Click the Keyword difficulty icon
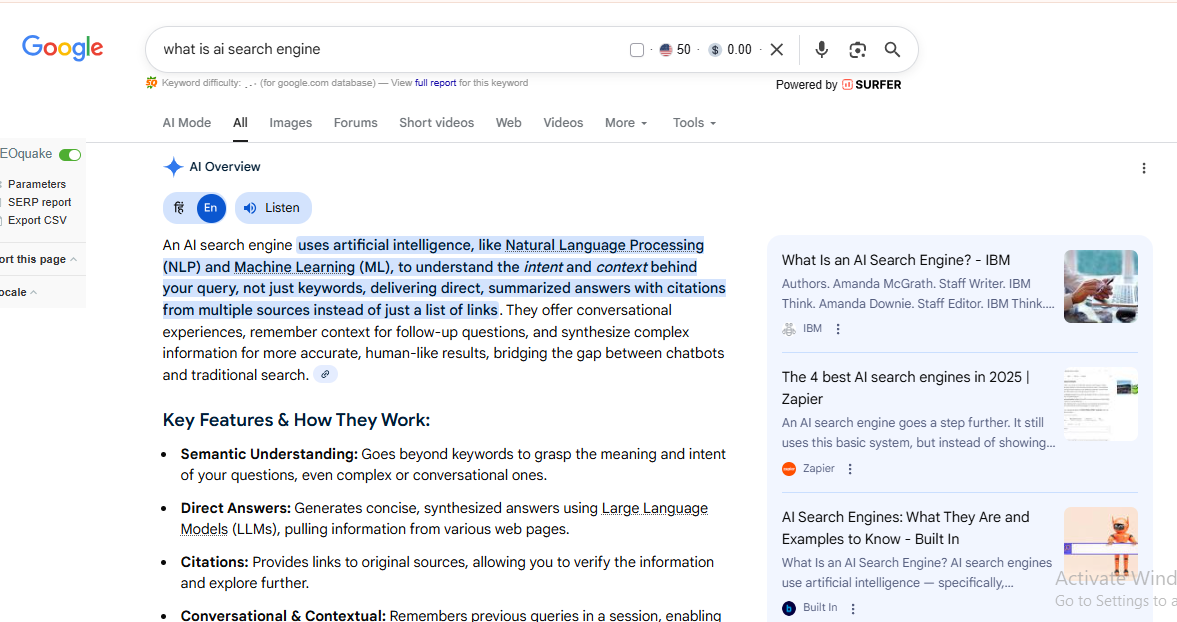The image size is (1177, 622). (x=152, y=83)
